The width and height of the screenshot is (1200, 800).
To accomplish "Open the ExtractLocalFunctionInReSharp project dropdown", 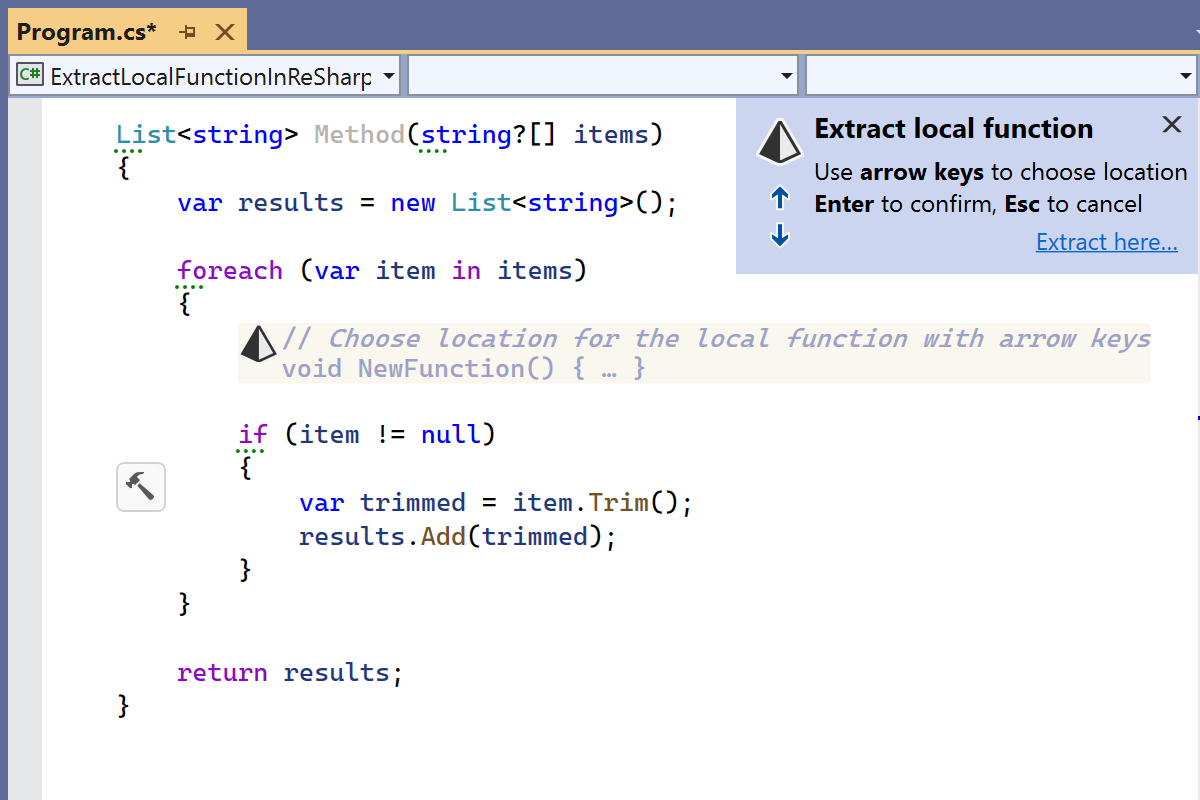I will tap(389, 76).
